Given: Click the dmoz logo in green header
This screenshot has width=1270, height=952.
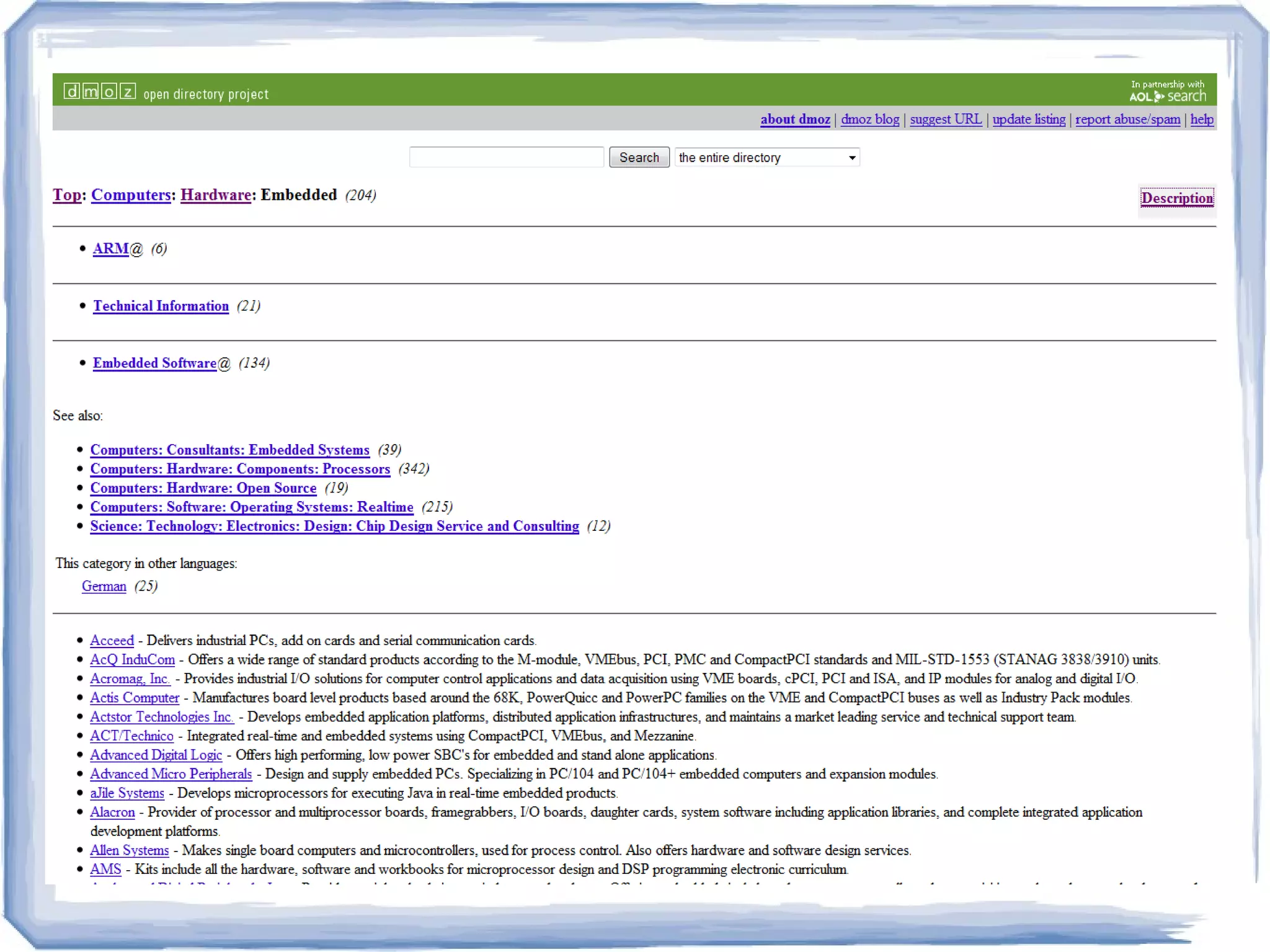Looking at the screenshot, I should [99, 92].
